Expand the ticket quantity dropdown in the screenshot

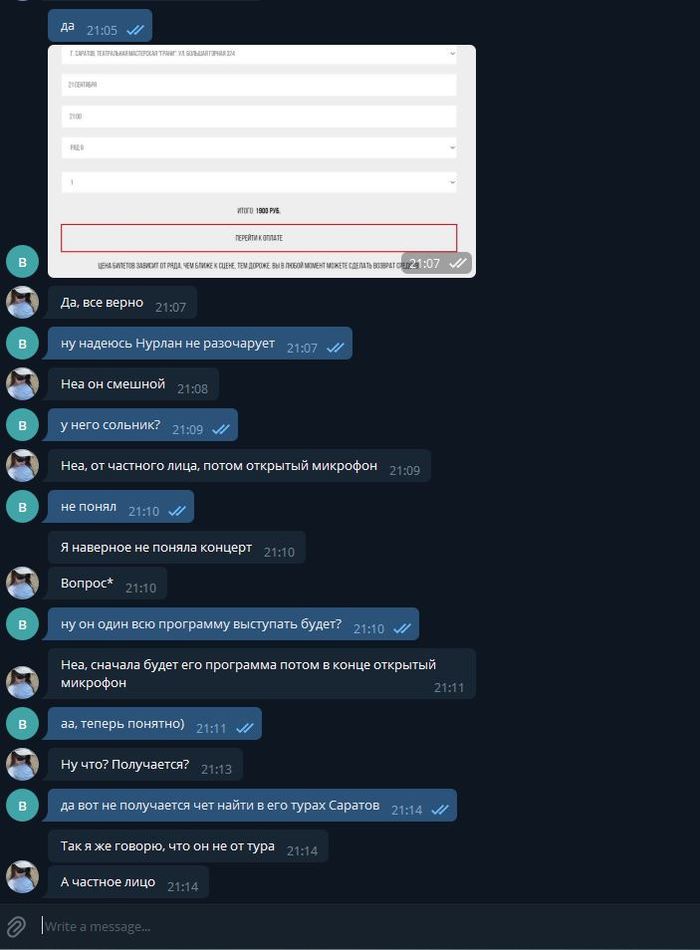coord(259,182)
